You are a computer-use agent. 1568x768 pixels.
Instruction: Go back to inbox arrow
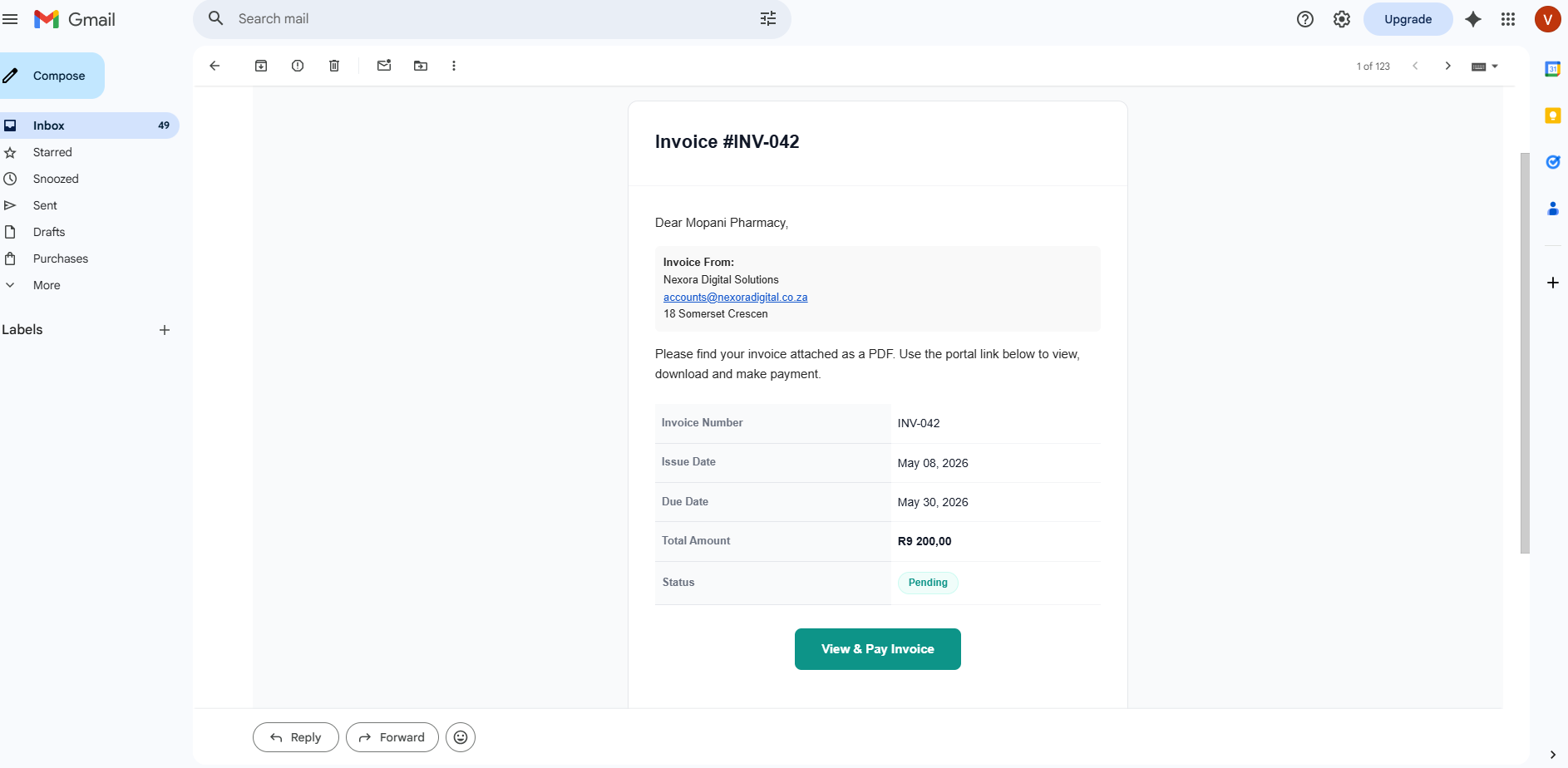coord(214,66)
